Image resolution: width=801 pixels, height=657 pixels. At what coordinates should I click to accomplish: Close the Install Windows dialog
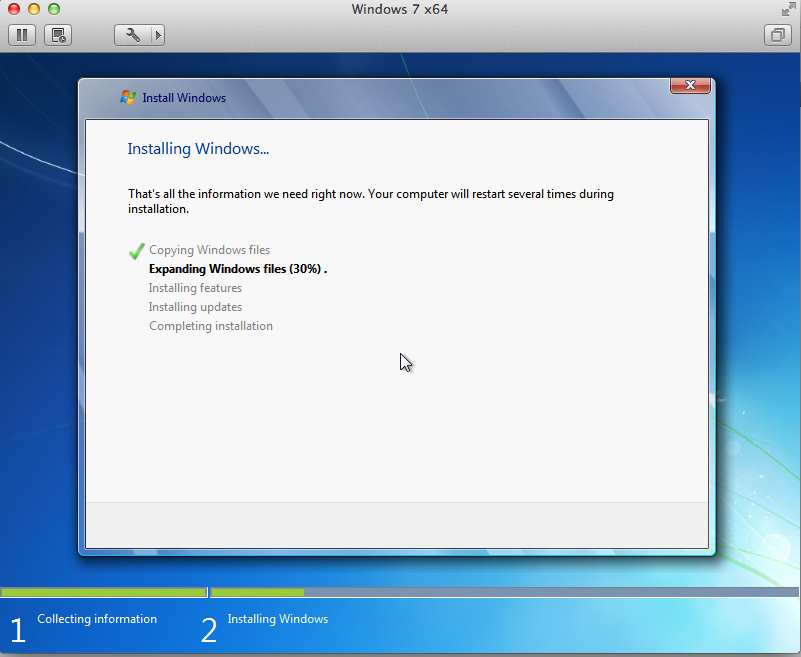690,85
